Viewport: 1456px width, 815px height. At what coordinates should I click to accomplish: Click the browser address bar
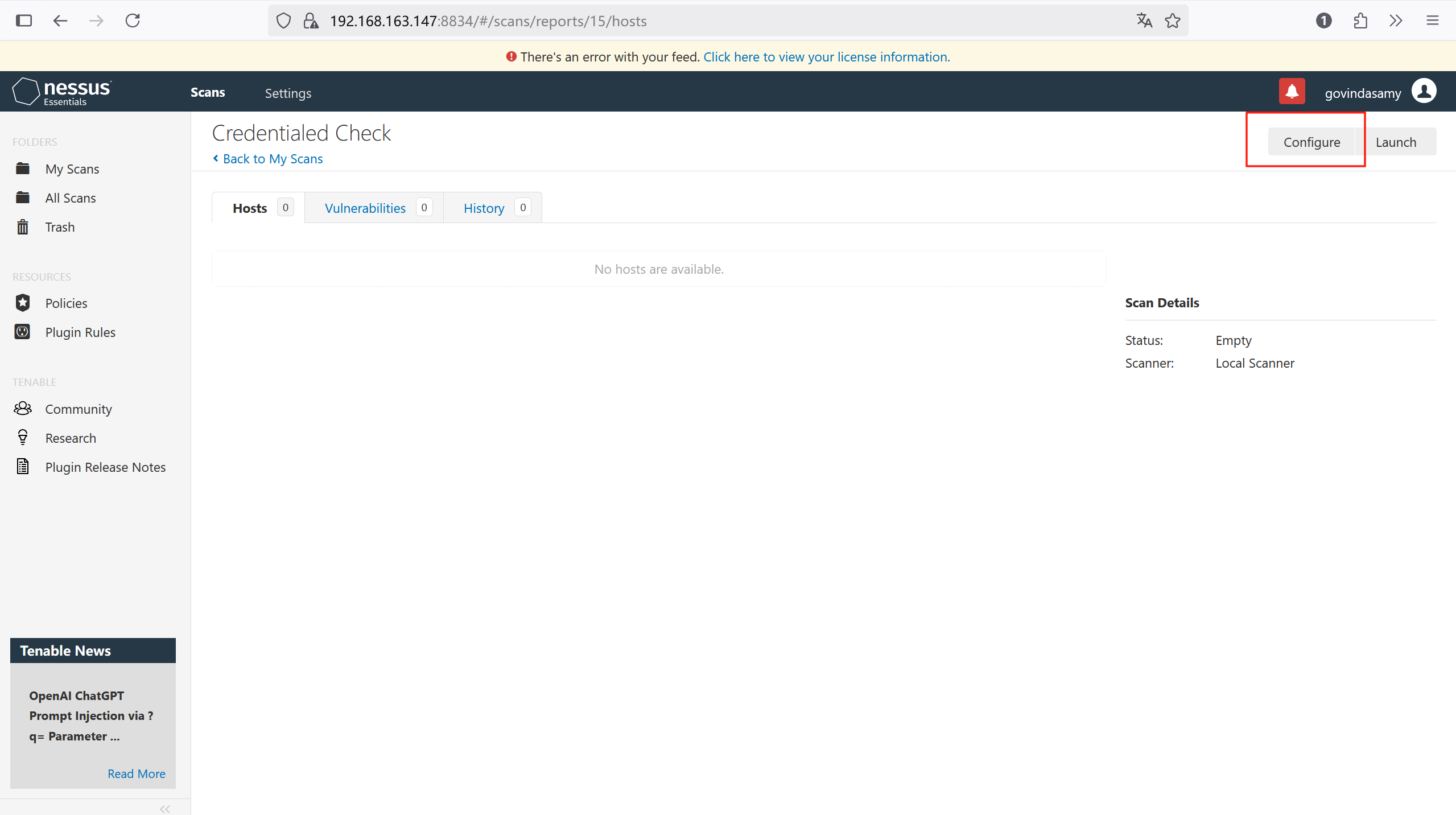pyautogui.click(x=728, y=21)
